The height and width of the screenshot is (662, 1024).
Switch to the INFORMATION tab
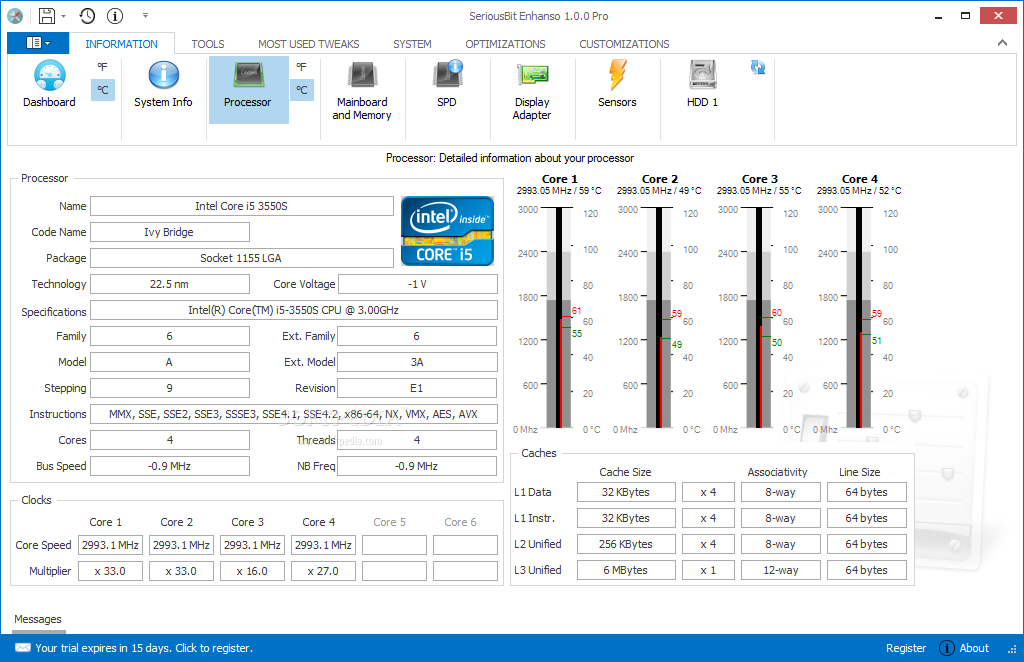[x=121, y=44]
